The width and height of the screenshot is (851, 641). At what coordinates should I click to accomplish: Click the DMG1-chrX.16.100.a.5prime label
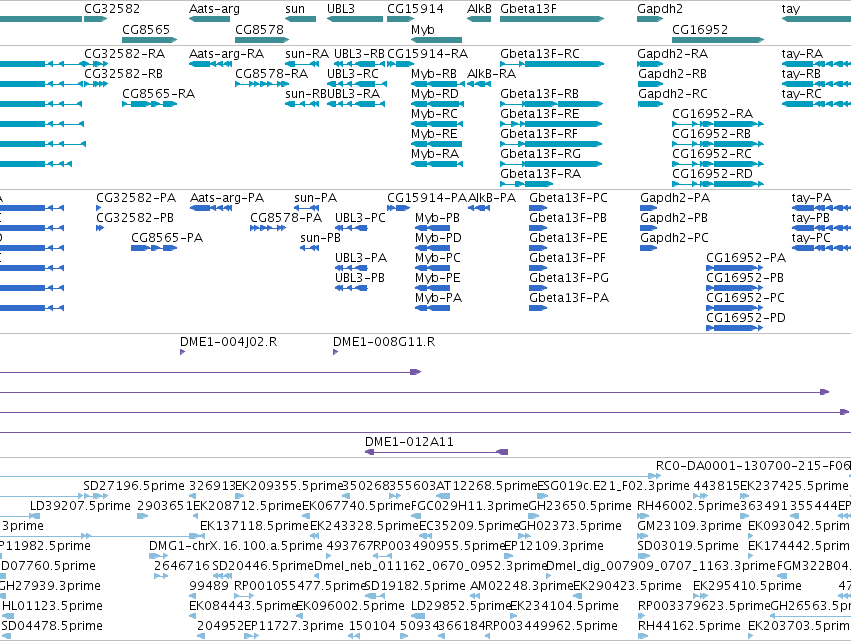pyautogui.click(x=236, y=545)
